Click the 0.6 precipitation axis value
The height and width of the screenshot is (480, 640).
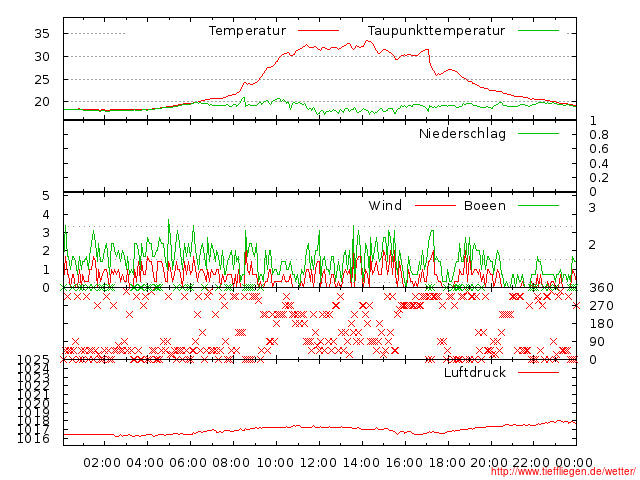(599, 149)
